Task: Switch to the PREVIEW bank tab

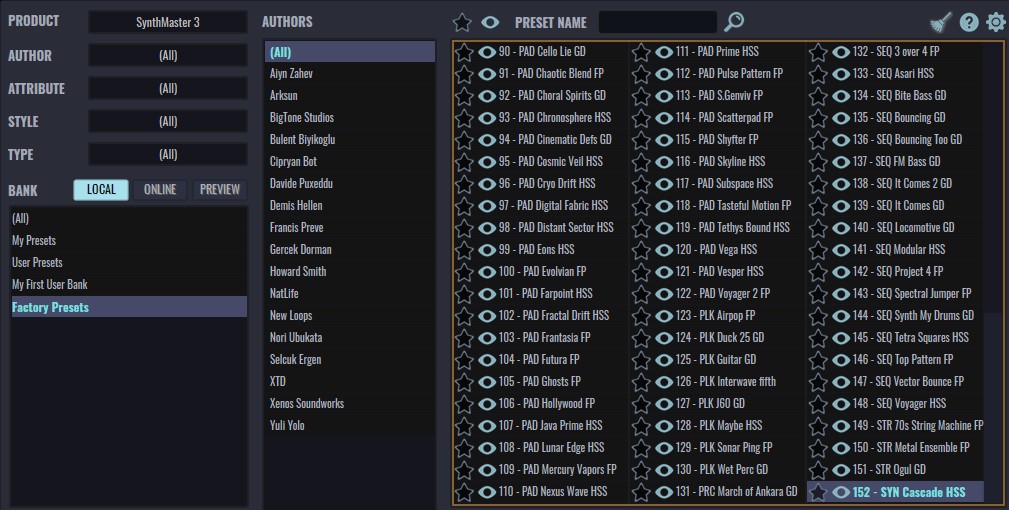Action: (219, 190)
